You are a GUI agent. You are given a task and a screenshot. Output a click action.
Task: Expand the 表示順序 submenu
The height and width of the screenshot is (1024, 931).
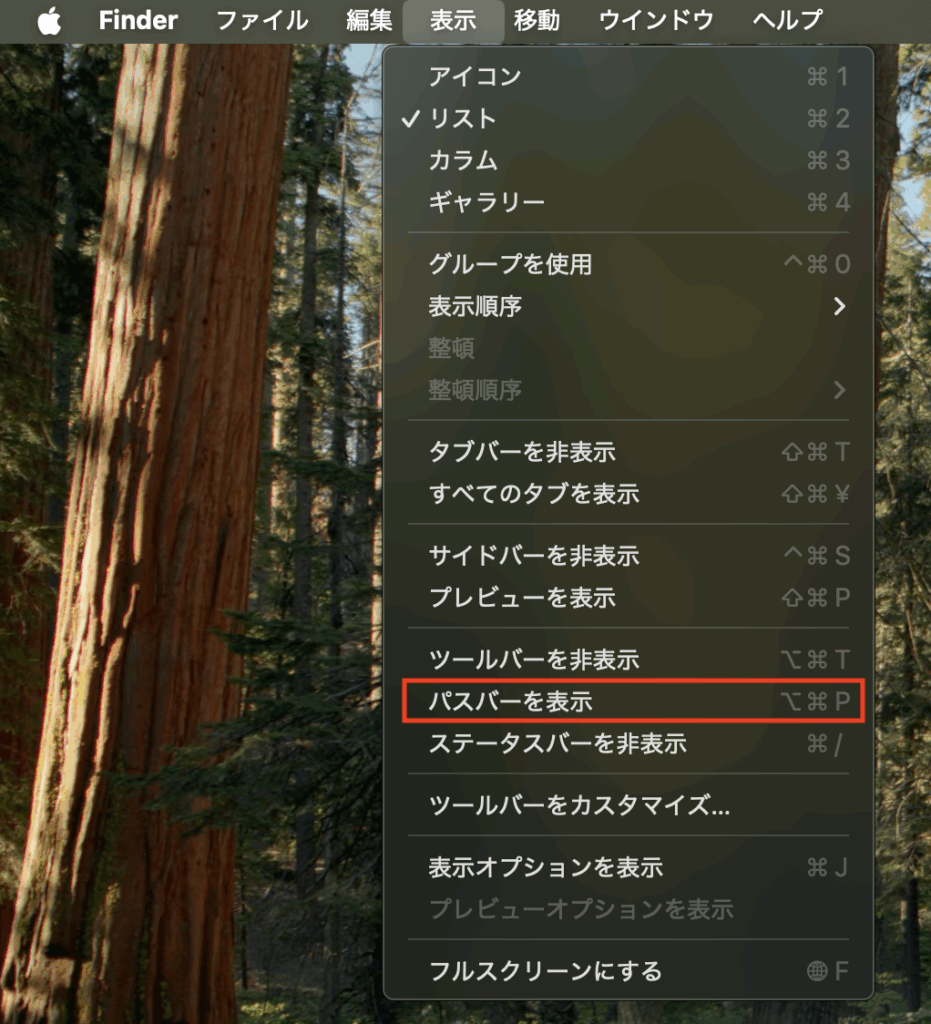[x=628, y=306]
